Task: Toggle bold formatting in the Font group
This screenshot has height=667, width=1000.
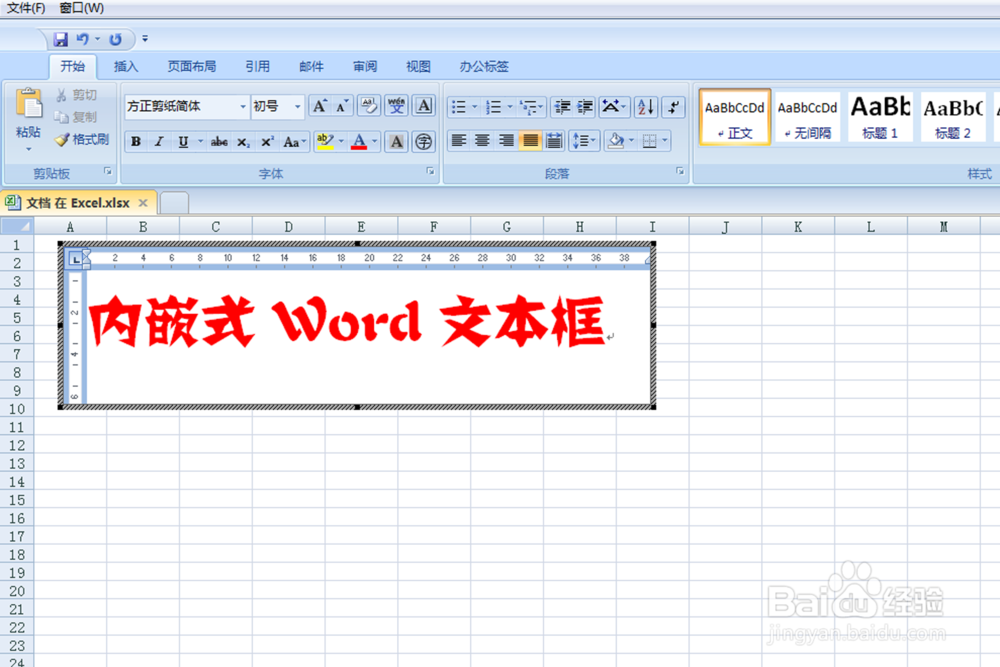Action: 135,141
